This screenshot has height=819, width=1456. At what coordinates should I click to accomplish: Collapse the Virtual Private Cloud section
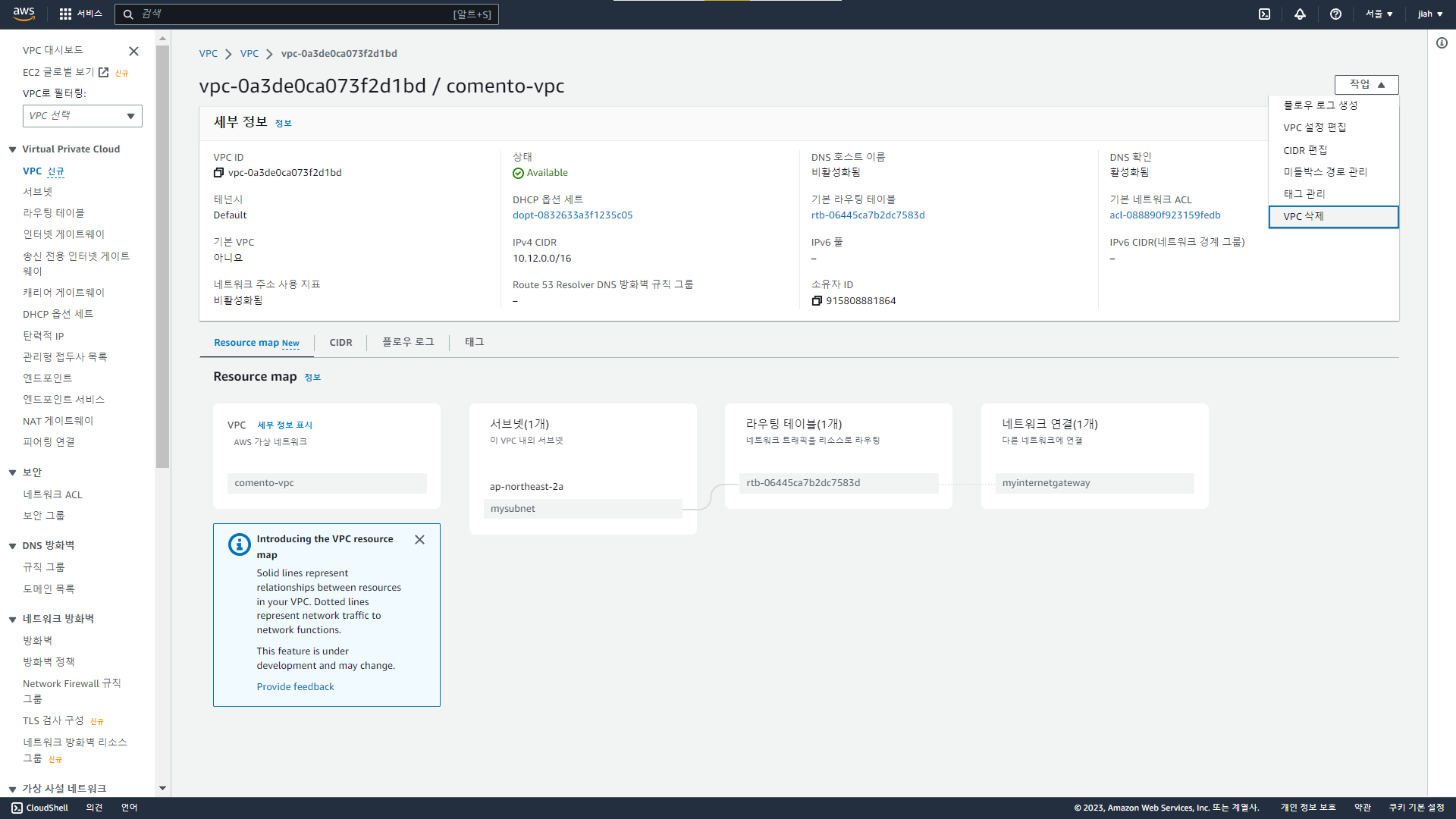(x=13, y=149)
